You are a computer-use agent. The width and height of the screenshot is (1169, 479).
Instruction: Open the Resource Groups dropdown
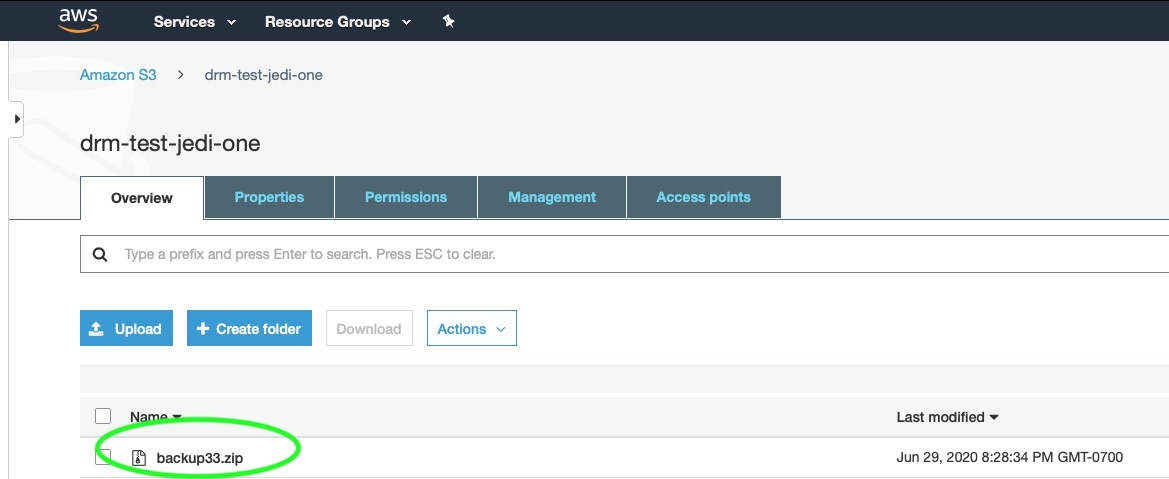click(x=338, y=22)
